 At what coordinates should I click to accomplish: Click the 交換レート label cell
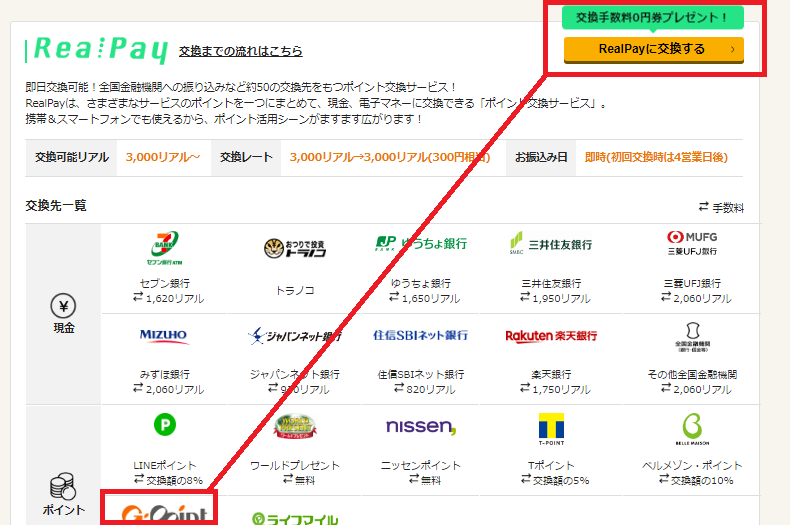point(246,157)
